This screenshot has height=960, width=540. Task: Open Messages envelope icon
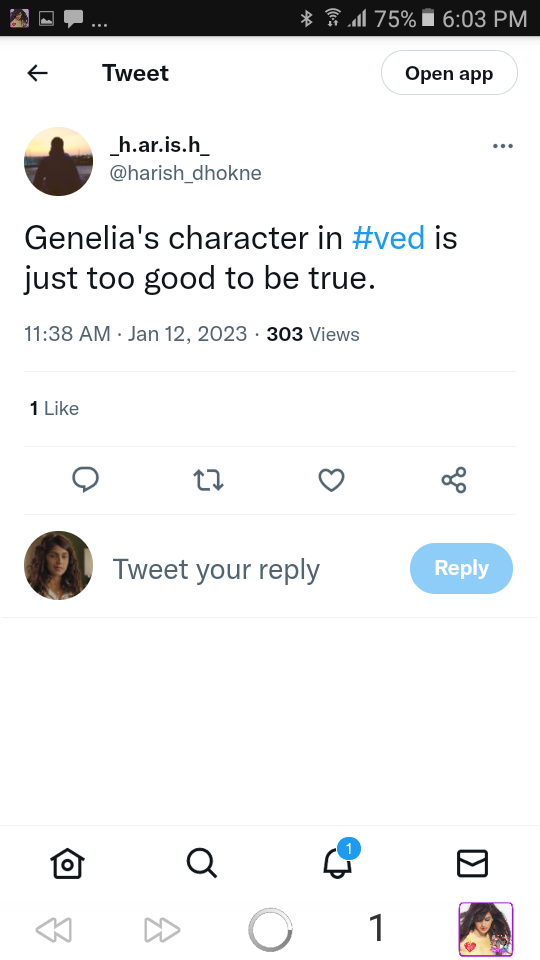tap(473, 864)
